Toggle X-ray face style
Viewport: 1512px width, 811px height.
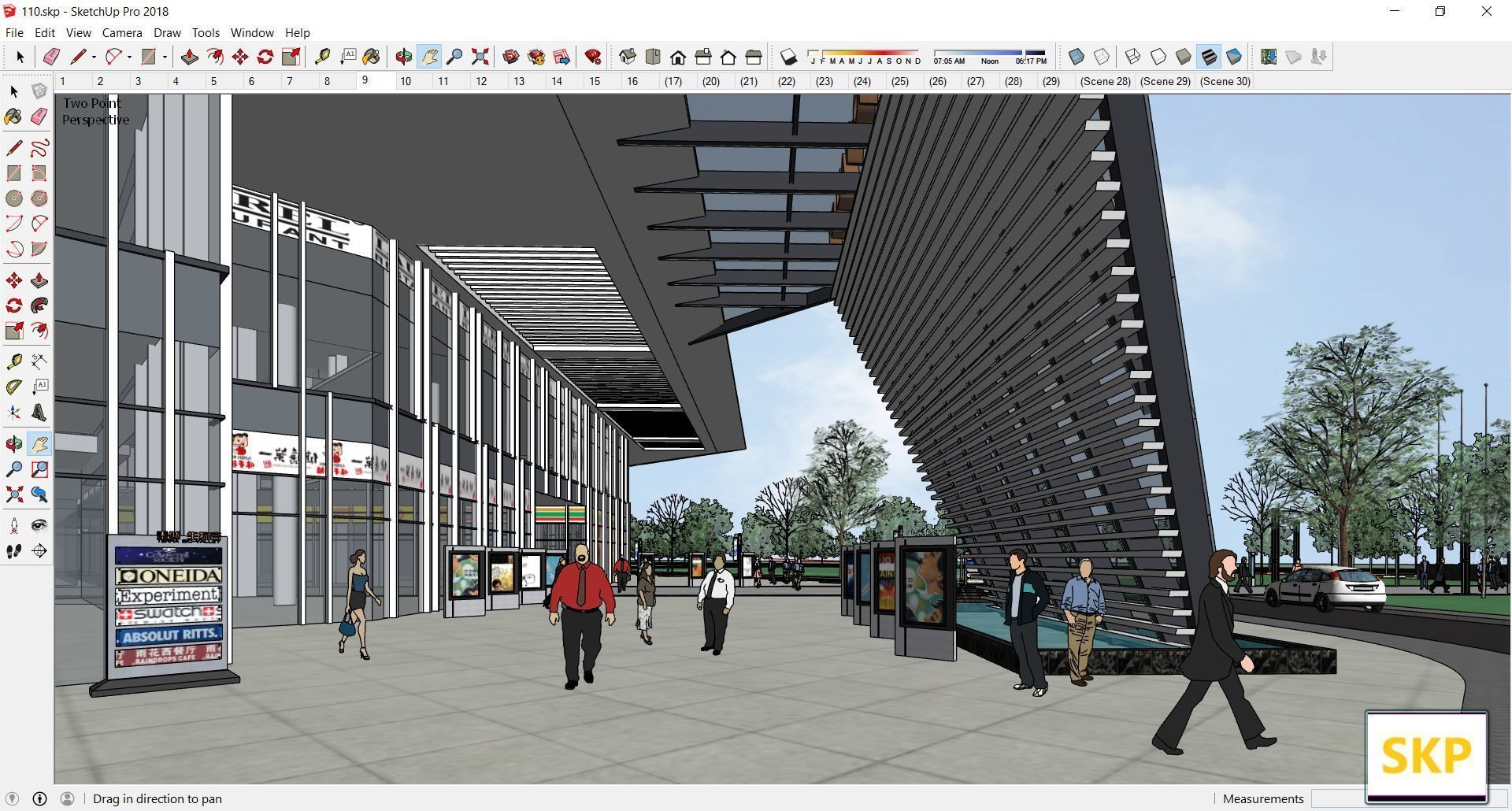click(1077, 57)
